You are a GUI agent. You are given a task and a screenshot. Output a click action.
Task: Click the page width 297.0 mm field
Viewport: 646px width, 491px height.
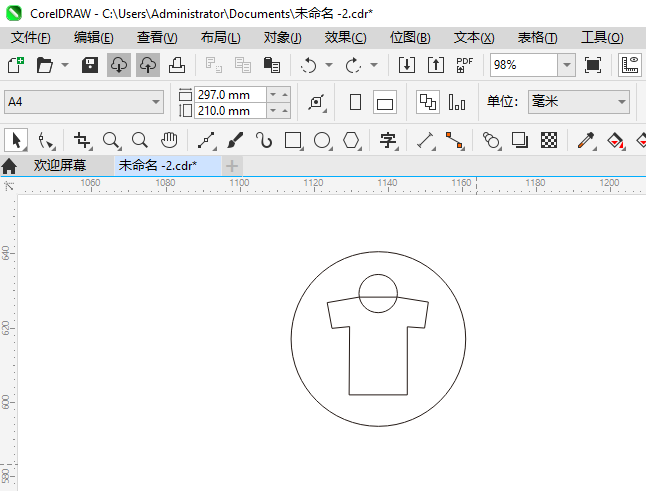pyautogui.click(x=229, y=94)
